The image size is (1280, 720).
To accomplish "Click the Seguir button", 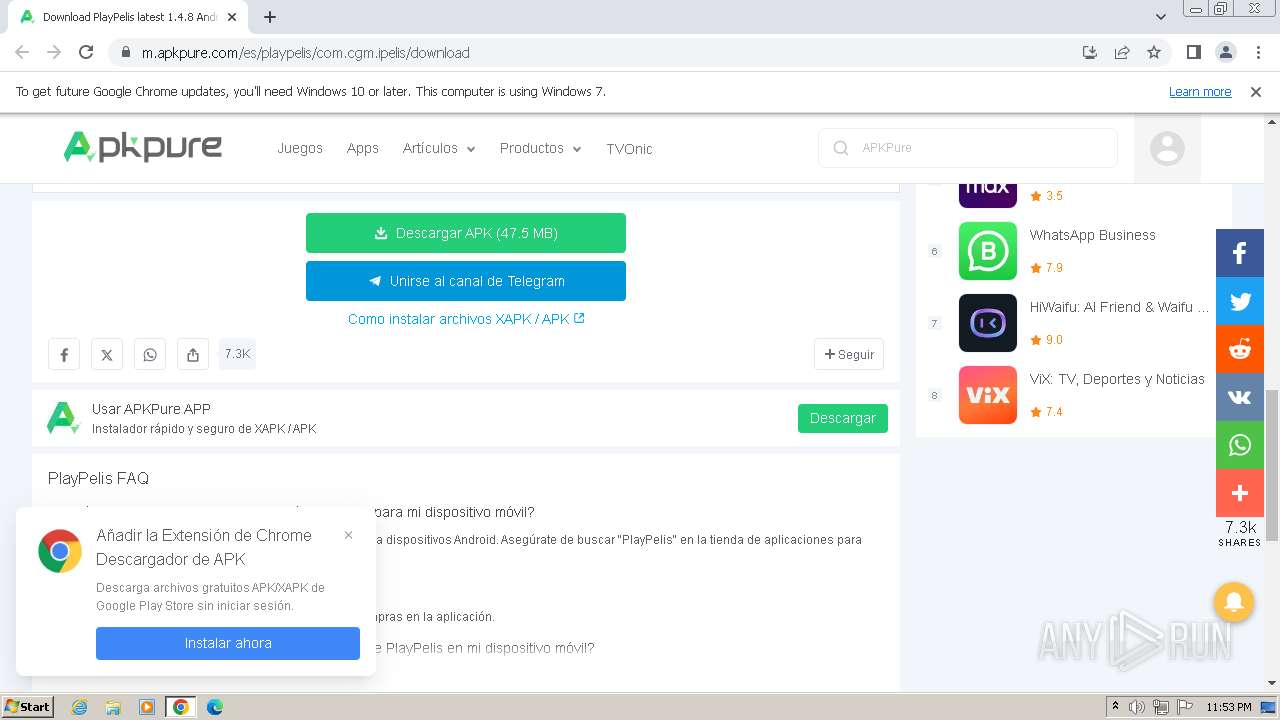I will click(849, 354).
